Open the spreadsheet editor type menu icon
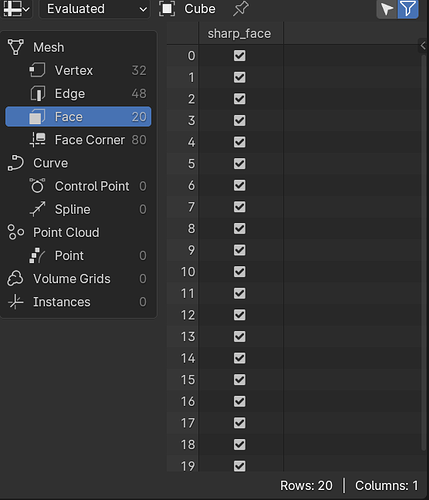 (x=16, y=9)
